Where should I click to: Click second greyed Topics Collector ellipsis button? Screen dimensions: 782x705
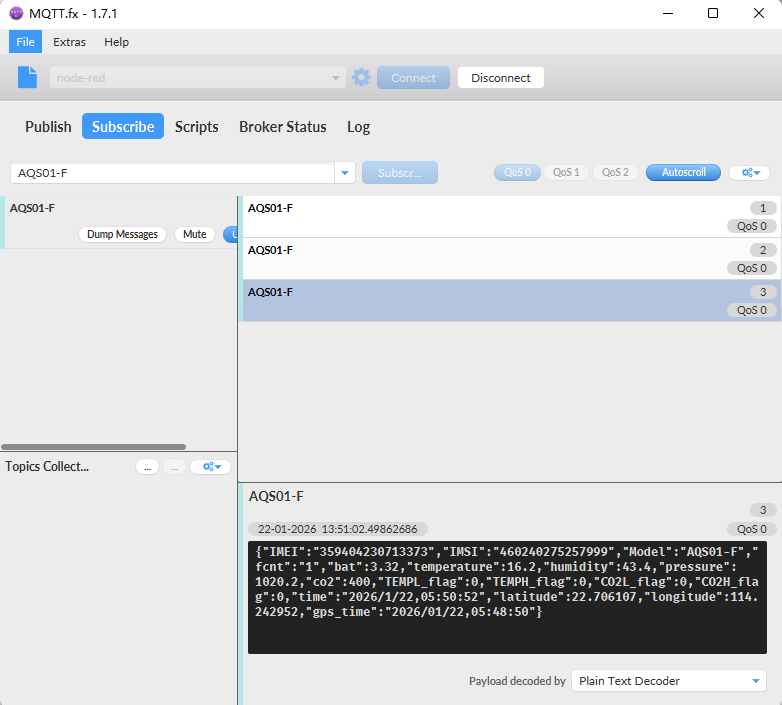click(x=175, y=467)
